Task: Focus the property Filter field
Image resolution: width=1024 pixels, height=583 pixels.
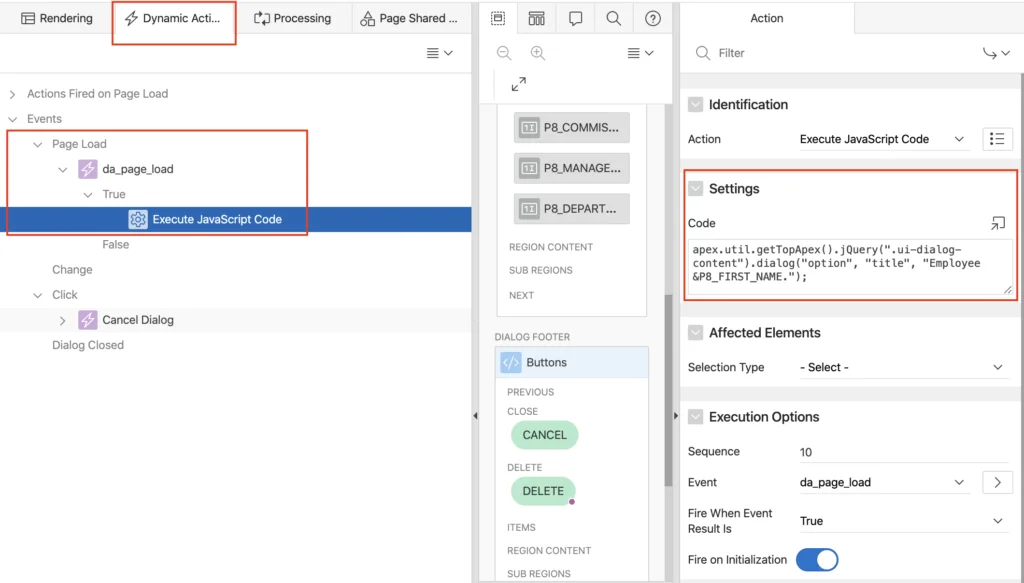Action: pos(842,53)
